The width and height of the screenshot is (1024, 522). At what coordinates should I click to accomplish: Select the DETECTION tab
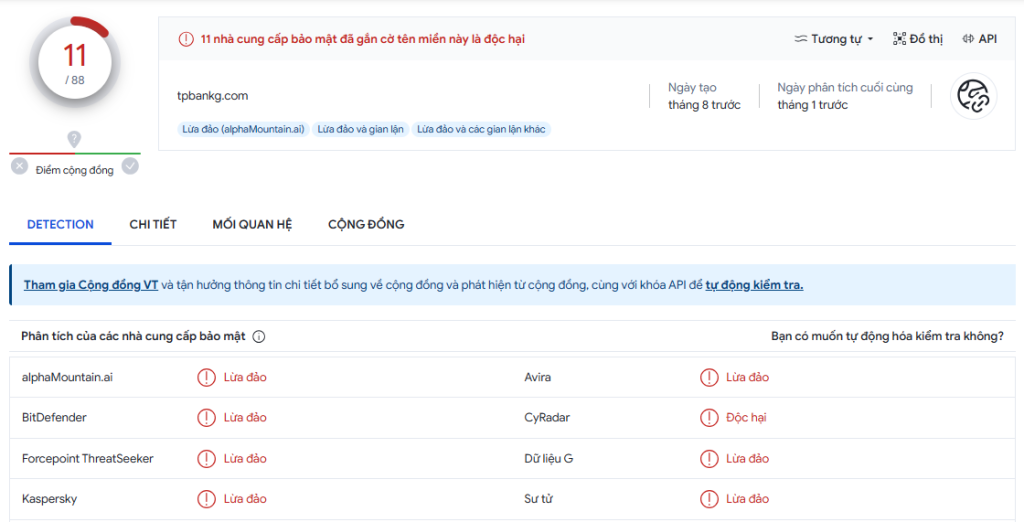point(60,224)
